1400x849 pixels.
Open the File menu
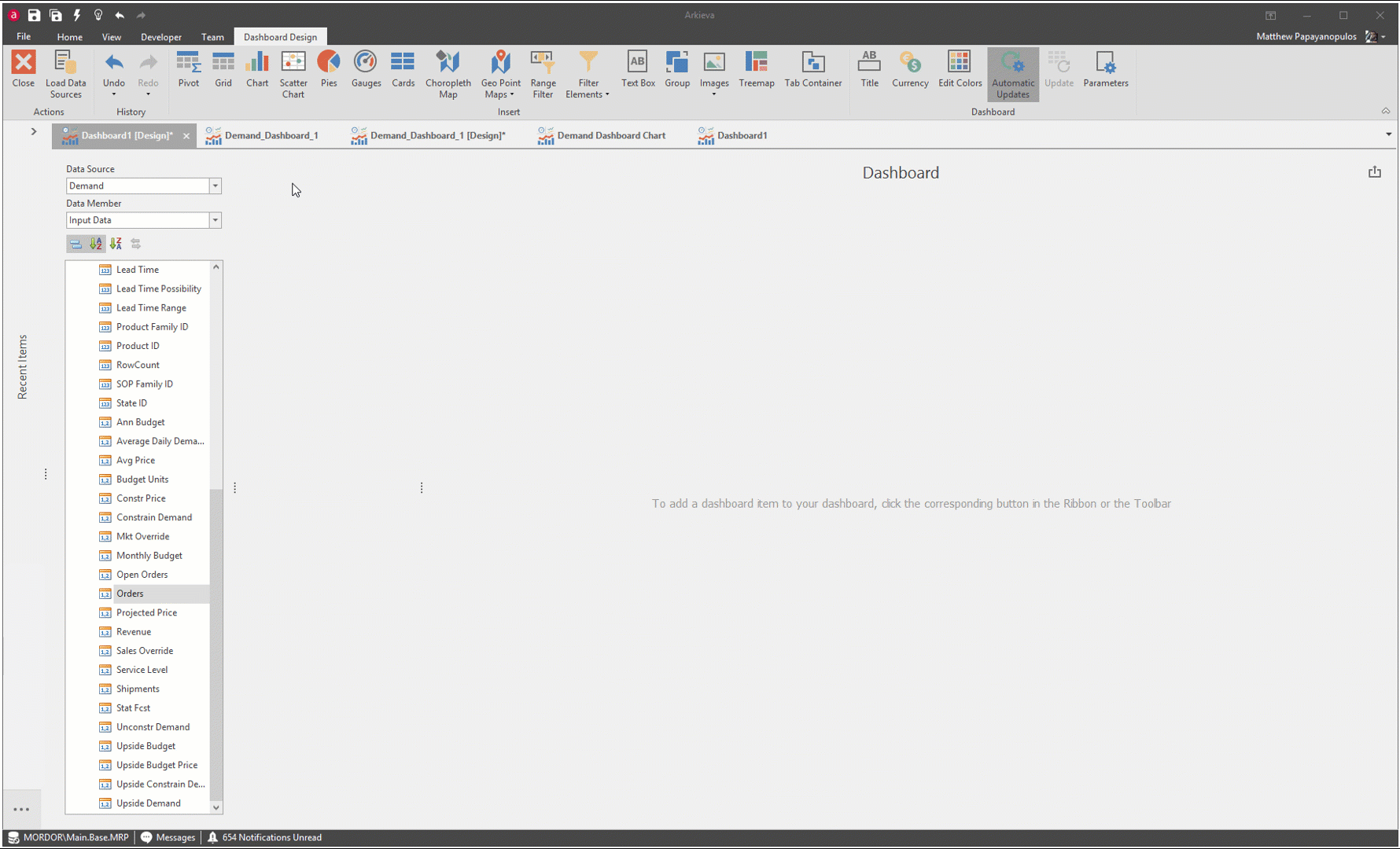point(24,36)
